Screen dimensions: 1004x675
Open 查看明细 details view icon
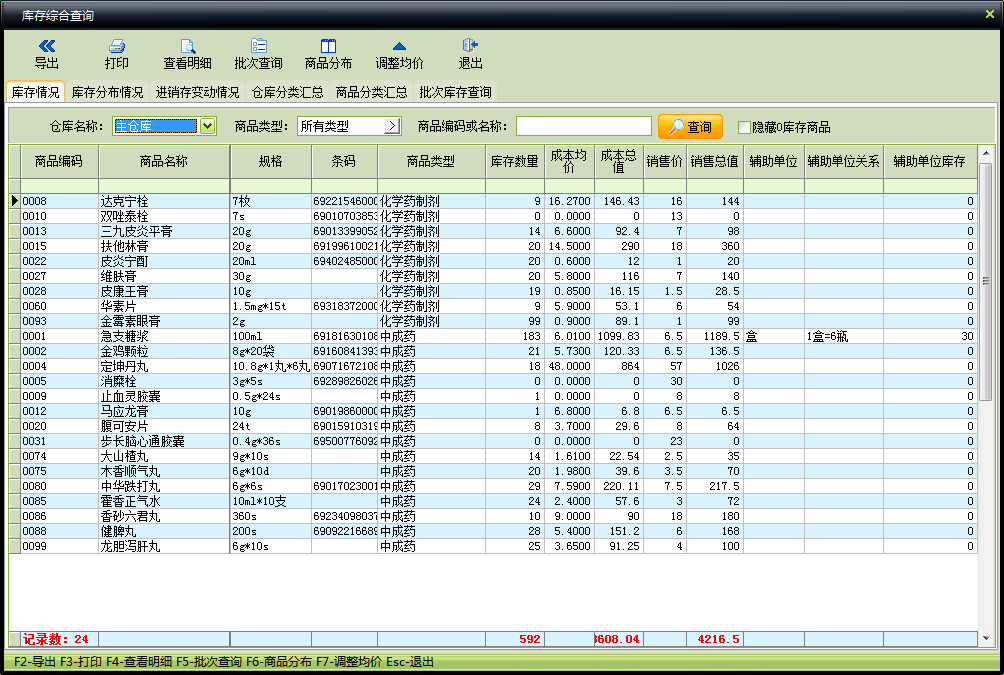187,46
